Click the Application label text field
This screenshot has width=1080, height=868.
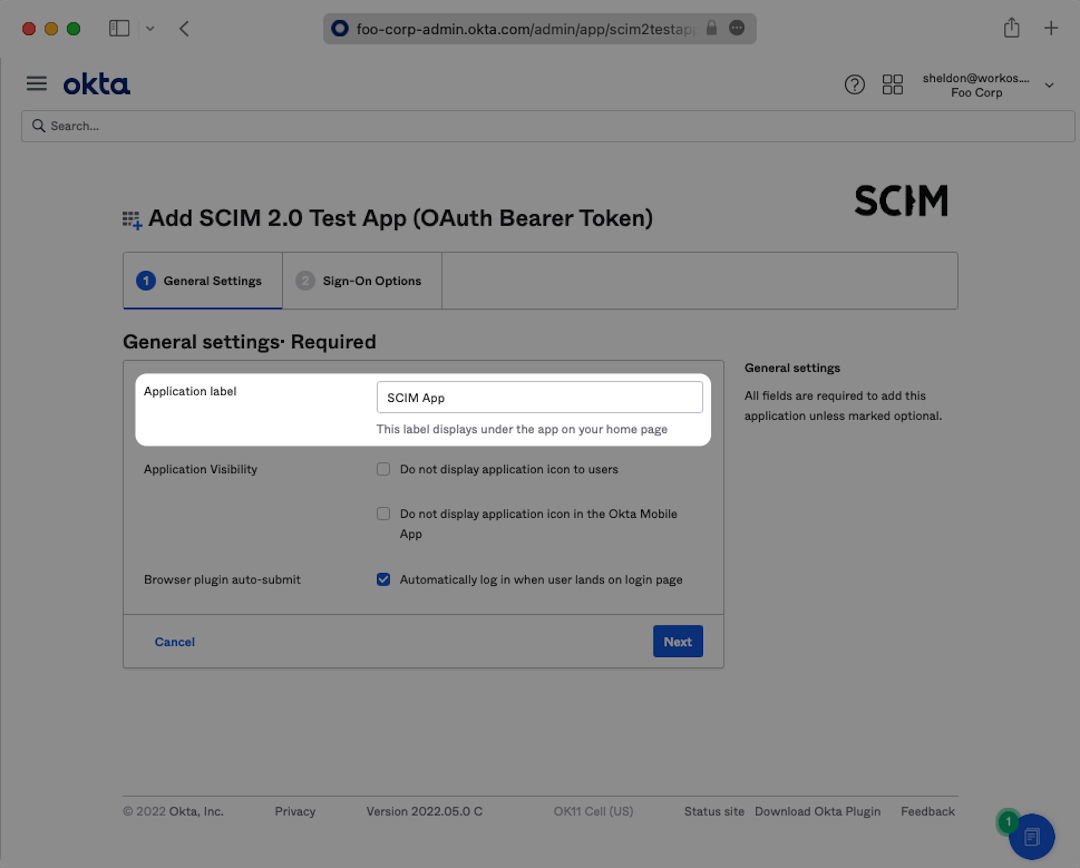coord(539,398)
